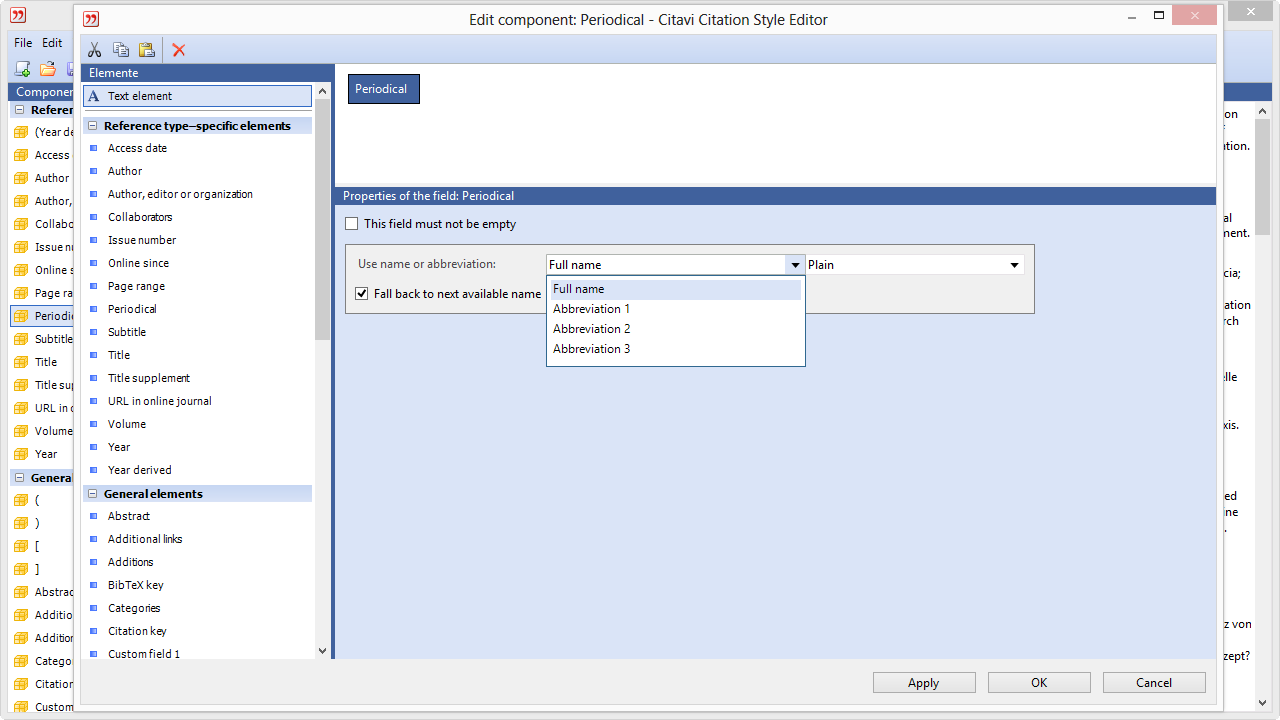
Task: Click the Year component icon in main window
Action: 21,454
